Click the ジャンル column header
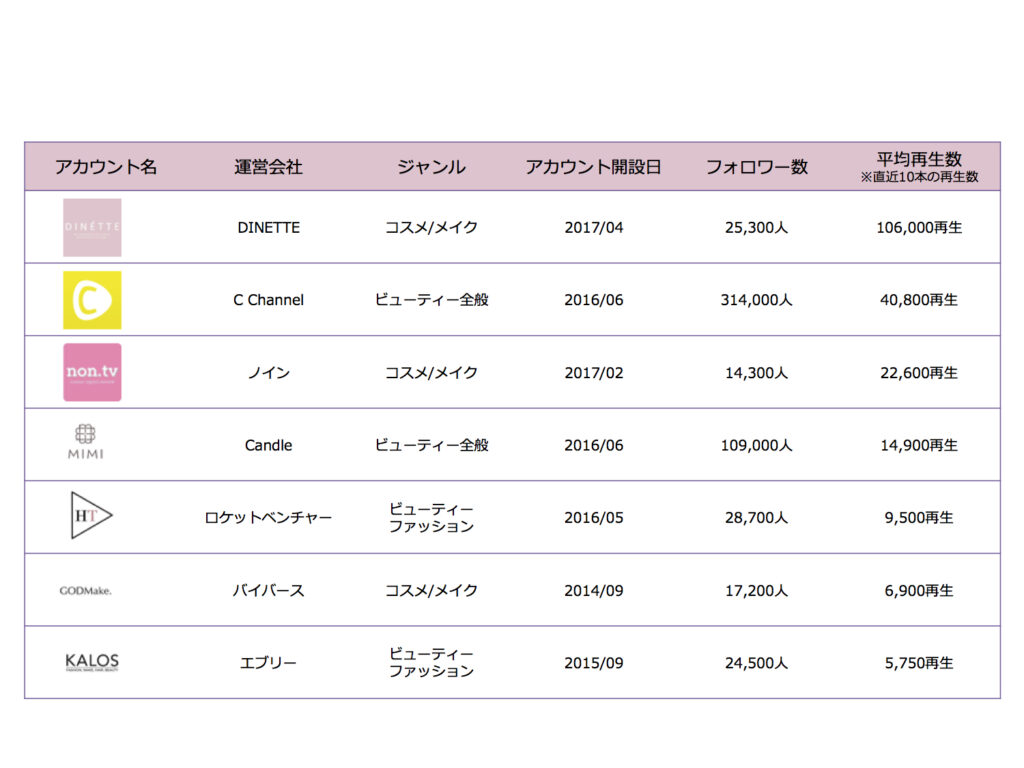The width and height of the screenshot is (1024, 768). (431, 167)
